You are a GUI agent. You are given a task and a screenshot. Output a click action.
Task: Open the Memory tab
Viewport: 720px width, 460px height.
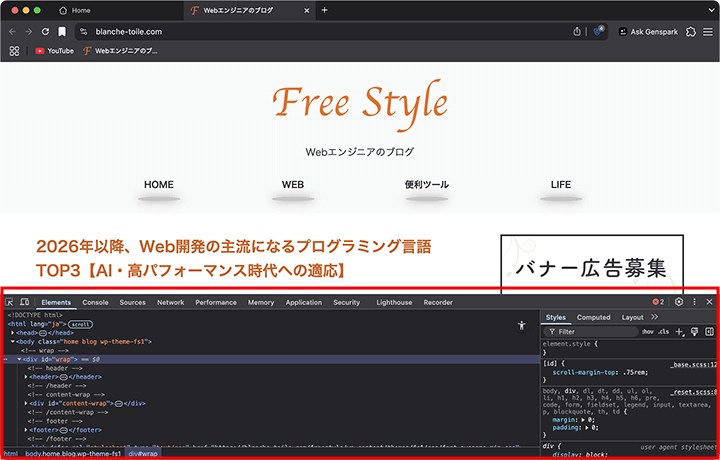click(x=261, y=303)
